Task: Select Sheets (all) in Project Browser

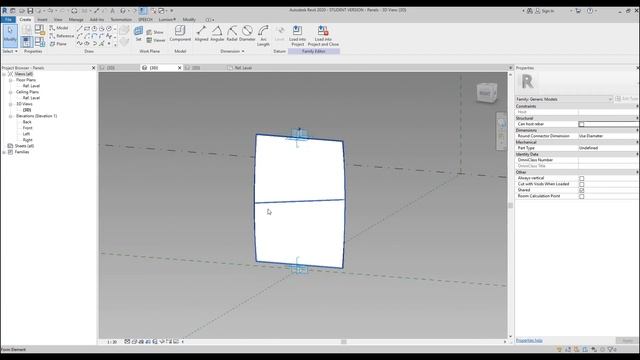Action: click(x=24, y=146)
